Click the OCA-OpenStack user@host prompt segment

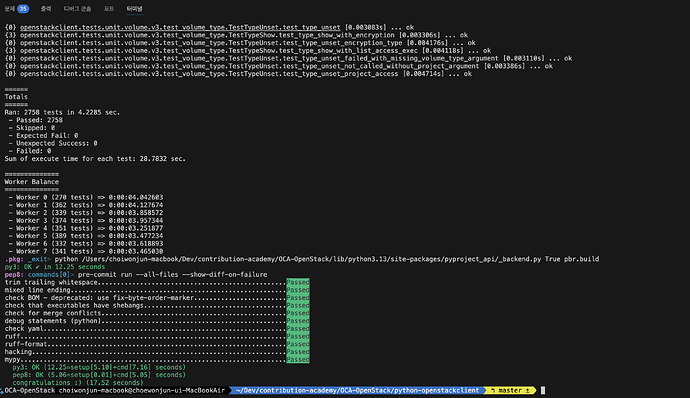click(x=114, y=391)
